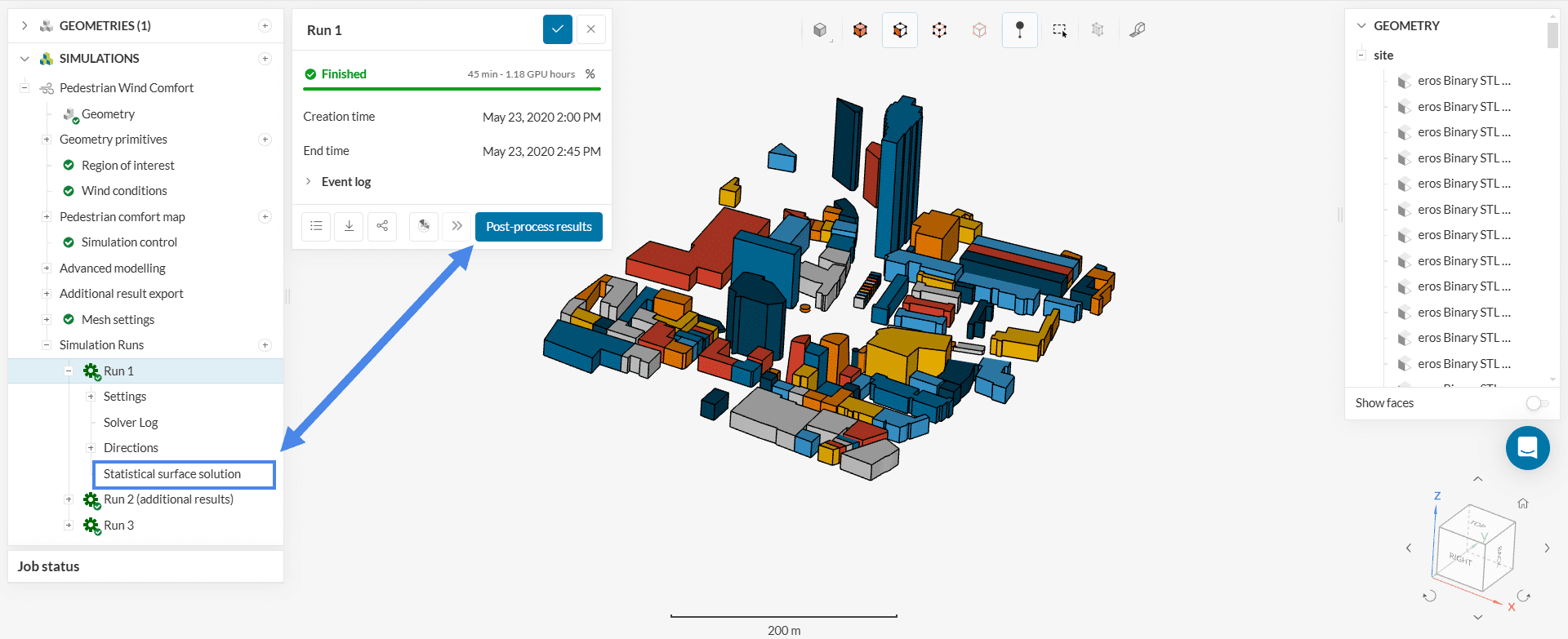Add a new simulation run with plus

(265, 345)
